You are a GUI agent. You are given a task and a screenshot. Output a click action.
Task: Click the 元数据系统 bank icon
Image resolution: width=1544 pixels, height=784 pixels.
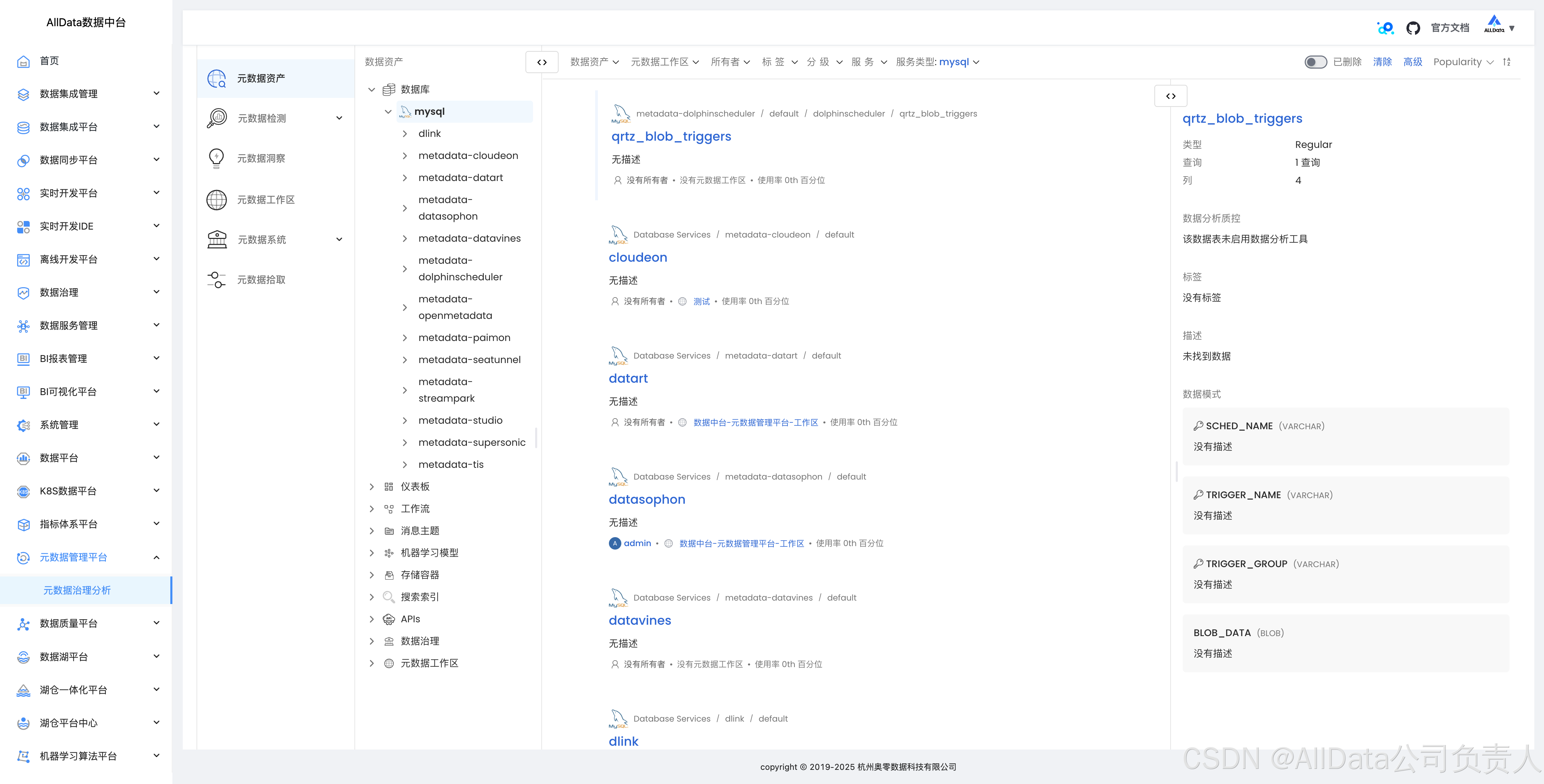tap(217, 239)
